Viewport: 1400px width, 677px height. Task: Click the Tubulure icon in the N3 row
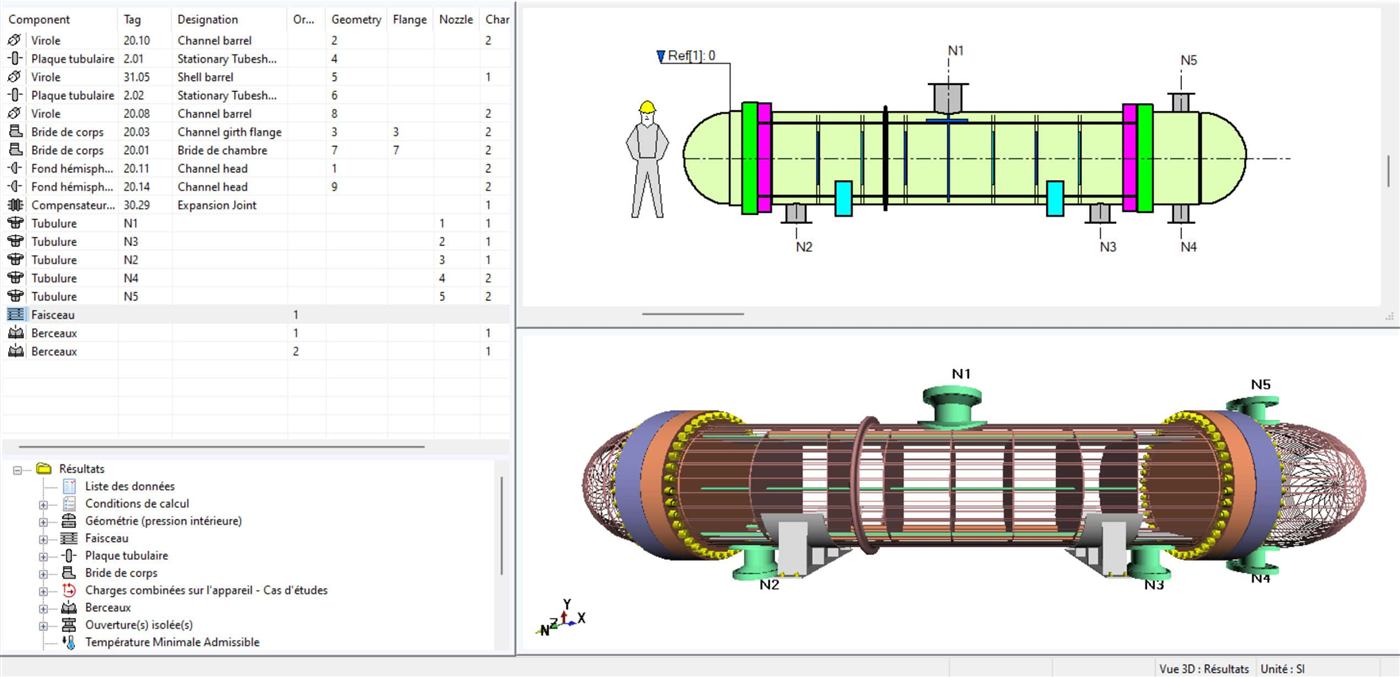tap(14, 241)
